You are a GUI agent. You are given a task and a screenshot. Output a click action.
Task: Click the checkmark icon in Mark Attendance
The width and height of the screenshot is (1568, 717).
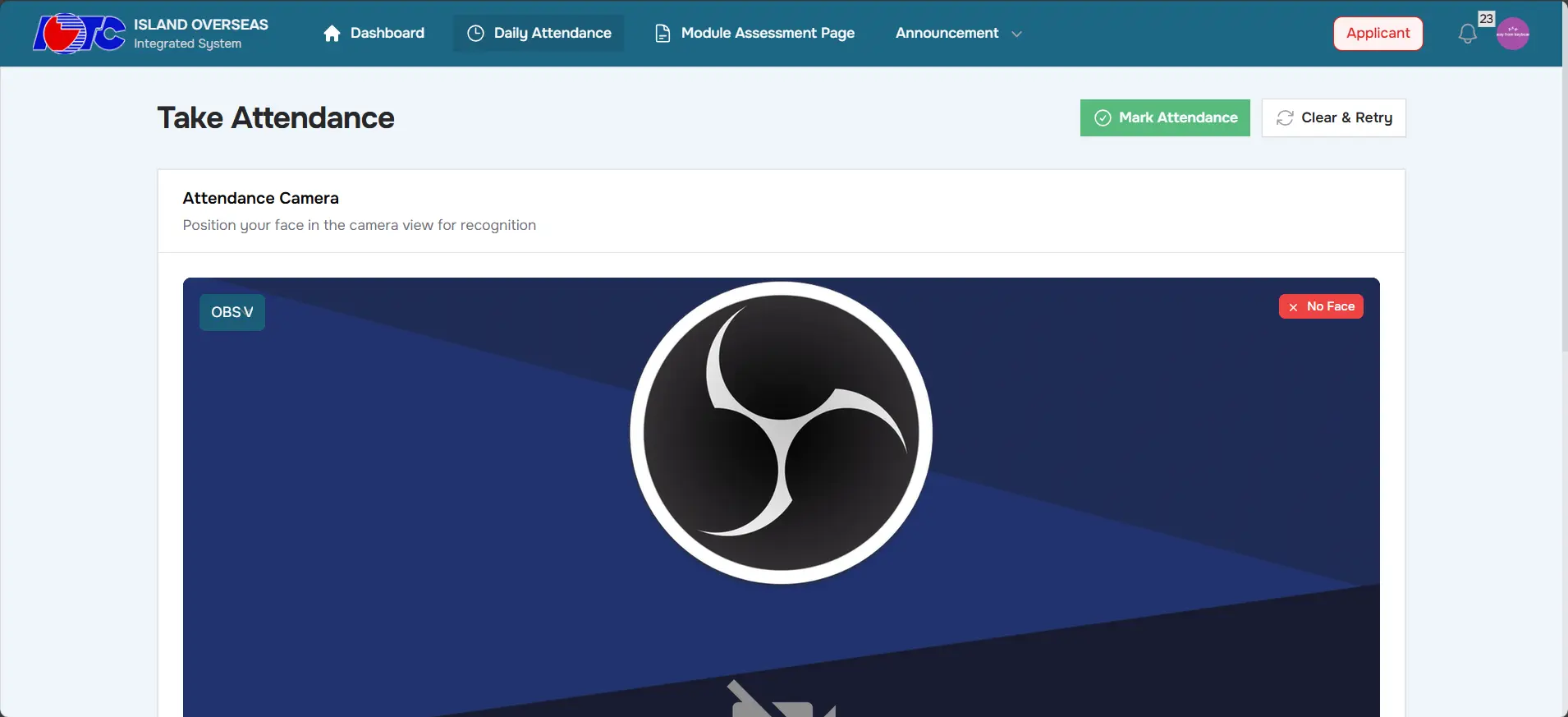coord(1103,118)
